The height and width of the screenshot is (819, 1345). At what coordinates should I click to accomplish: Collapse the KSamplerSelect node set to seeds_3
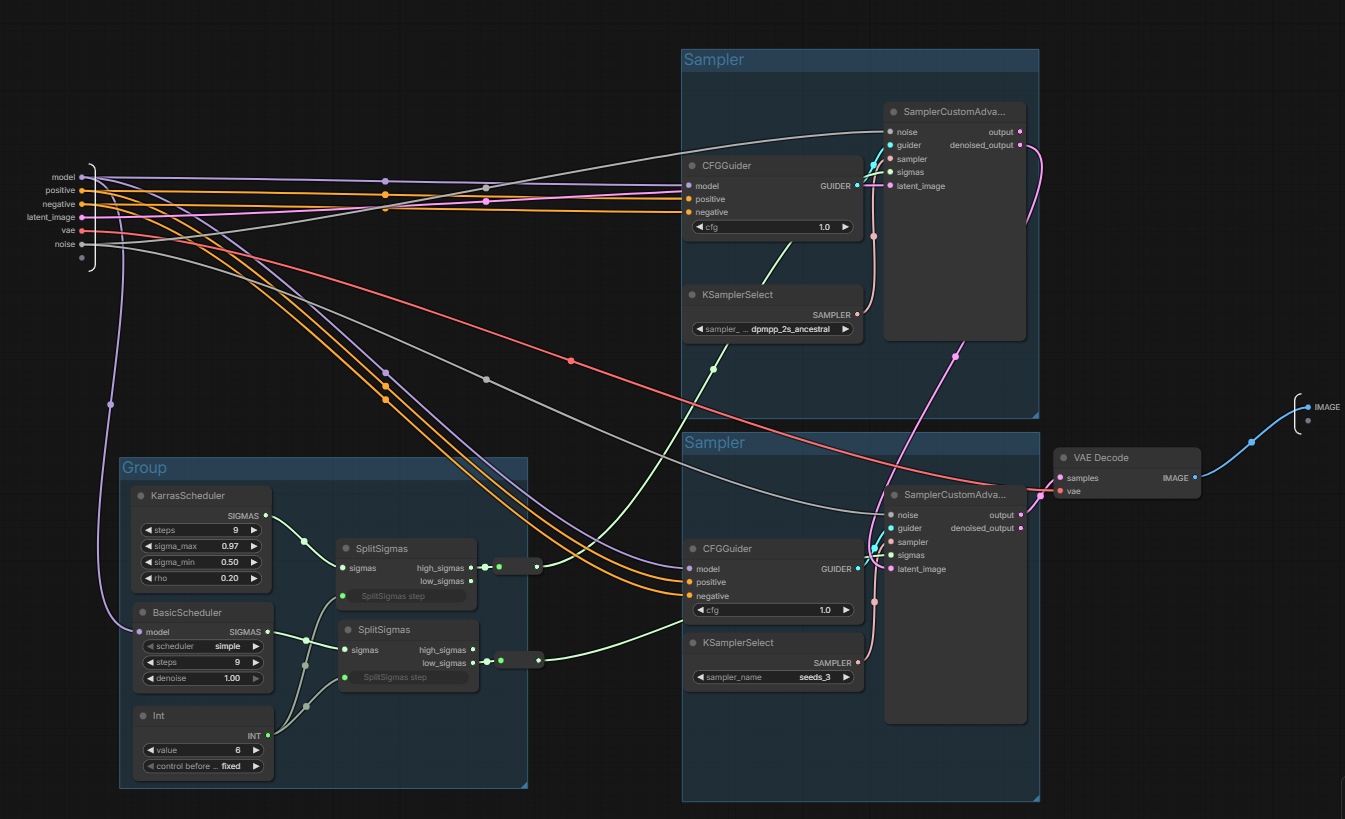point(692,643)
